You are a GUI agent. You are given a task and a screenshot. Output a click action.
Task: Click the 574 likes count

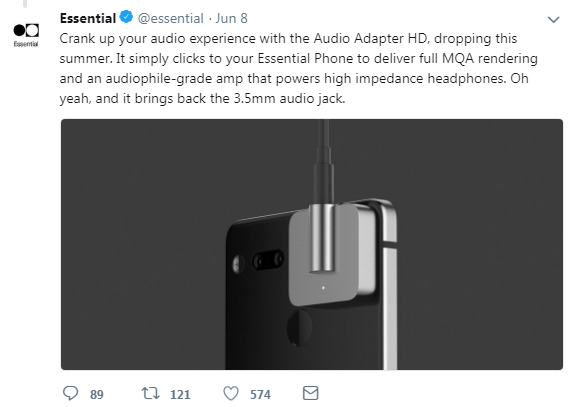click(x=260, y=394)
